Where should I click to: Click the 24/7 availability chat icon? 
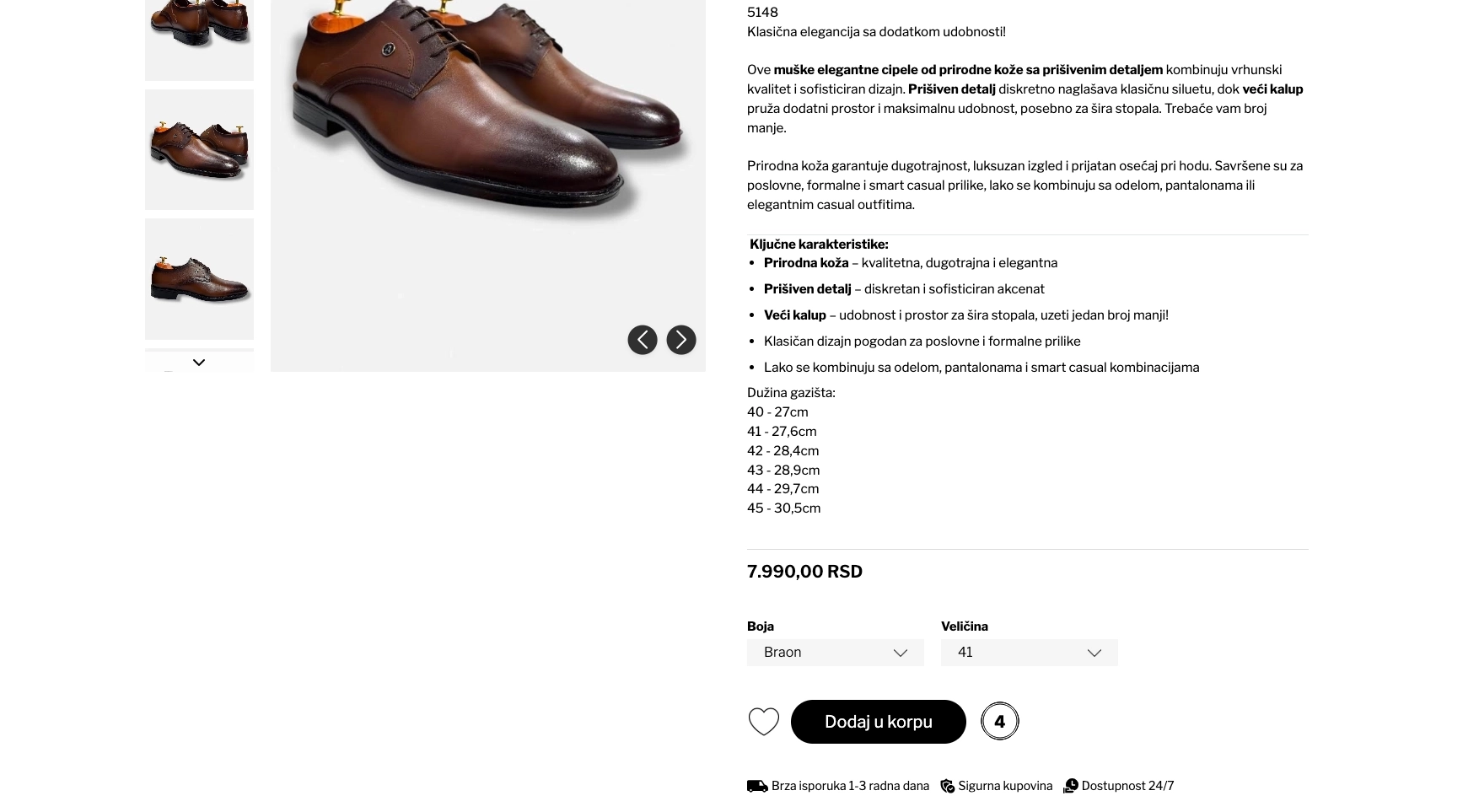coord(1070,786)
